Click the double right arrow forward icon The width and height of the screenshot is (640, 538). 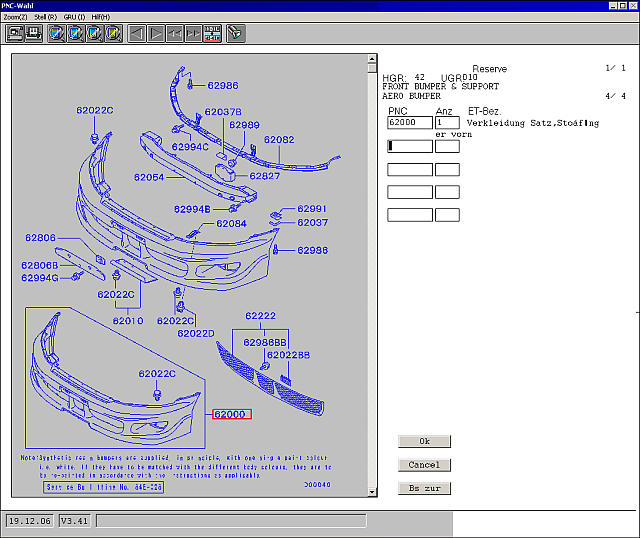193,33
